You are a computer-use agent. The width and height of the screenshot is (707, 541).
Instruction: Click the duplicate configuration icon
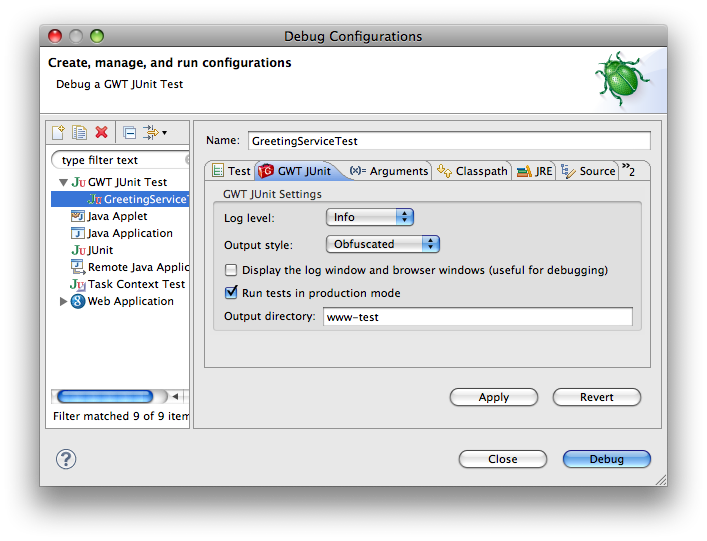[x=79, y=132]
